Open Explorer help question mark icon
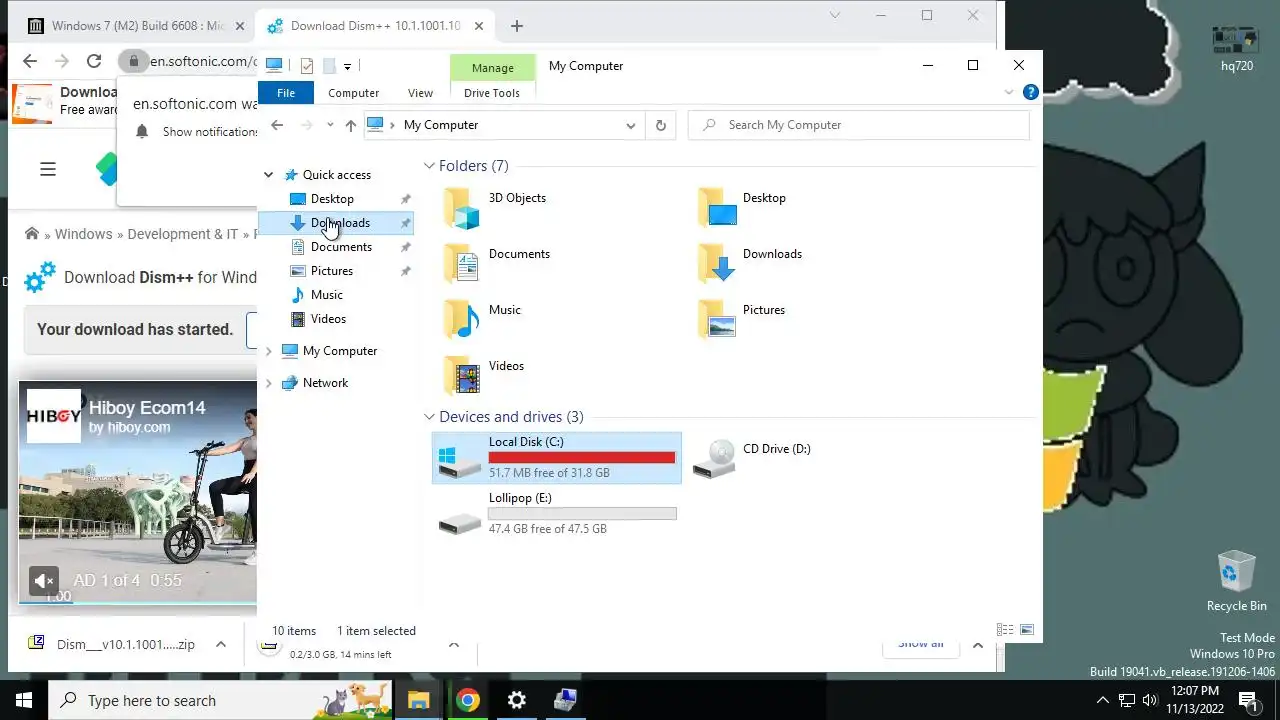Screen dimensions: 1280x720 [x=1031, y=92]
